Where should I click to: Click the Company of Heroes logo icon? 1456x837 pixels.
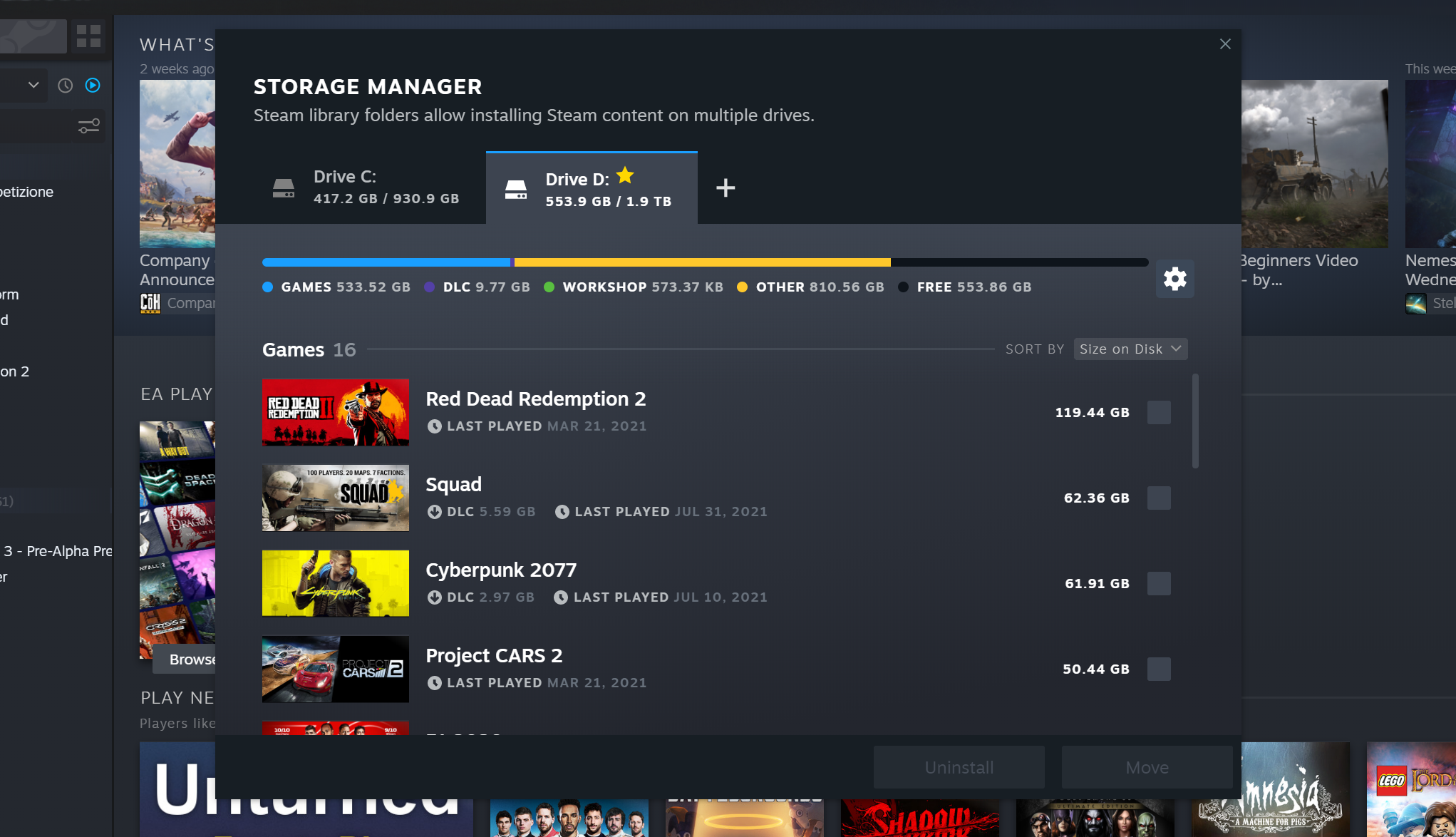coord(150,303)
